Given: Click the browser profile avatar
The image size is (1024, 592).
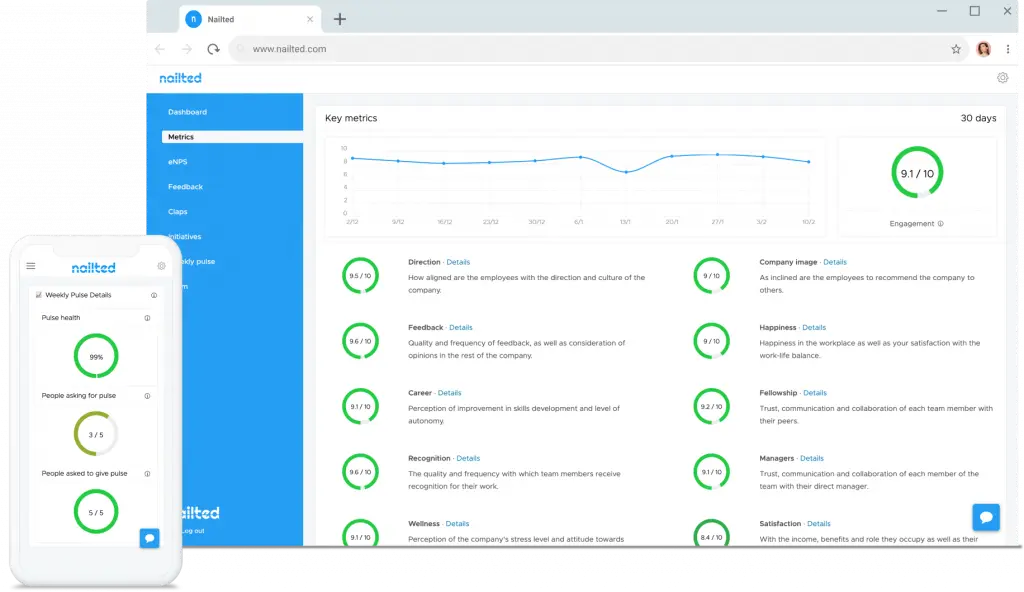Looking at the screenshot, I should pyautogui.click(x=983, y=48).
